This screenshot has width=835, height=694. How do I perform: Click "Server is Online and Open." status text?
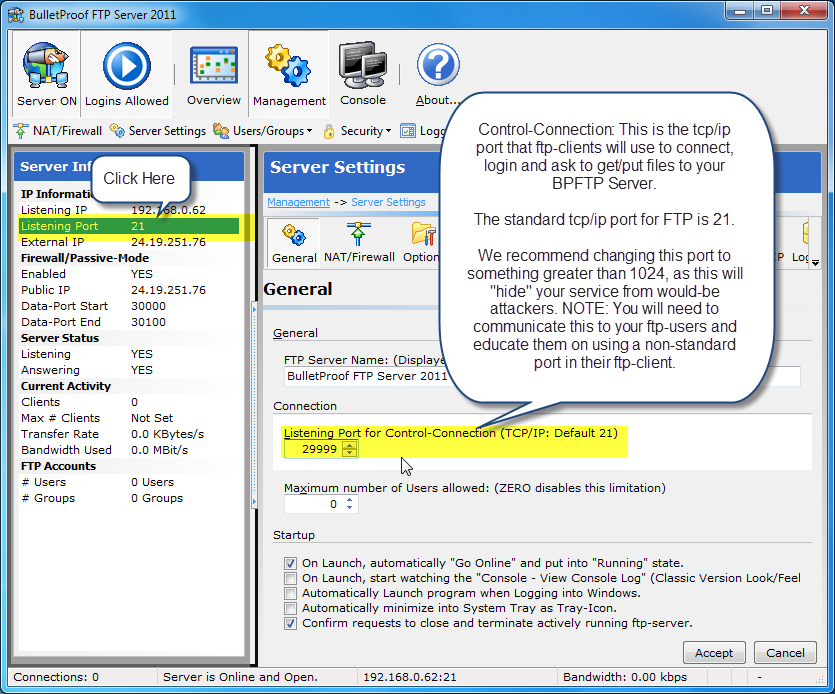[240, 677]
